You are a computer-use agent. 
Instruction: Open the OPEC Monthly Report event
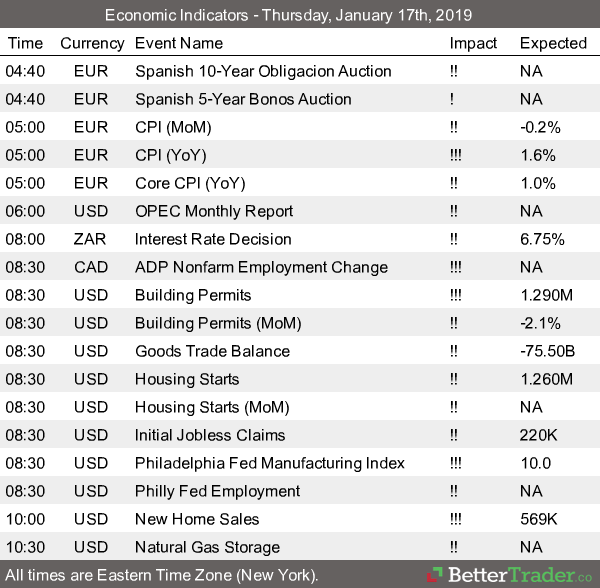point(214,211)
